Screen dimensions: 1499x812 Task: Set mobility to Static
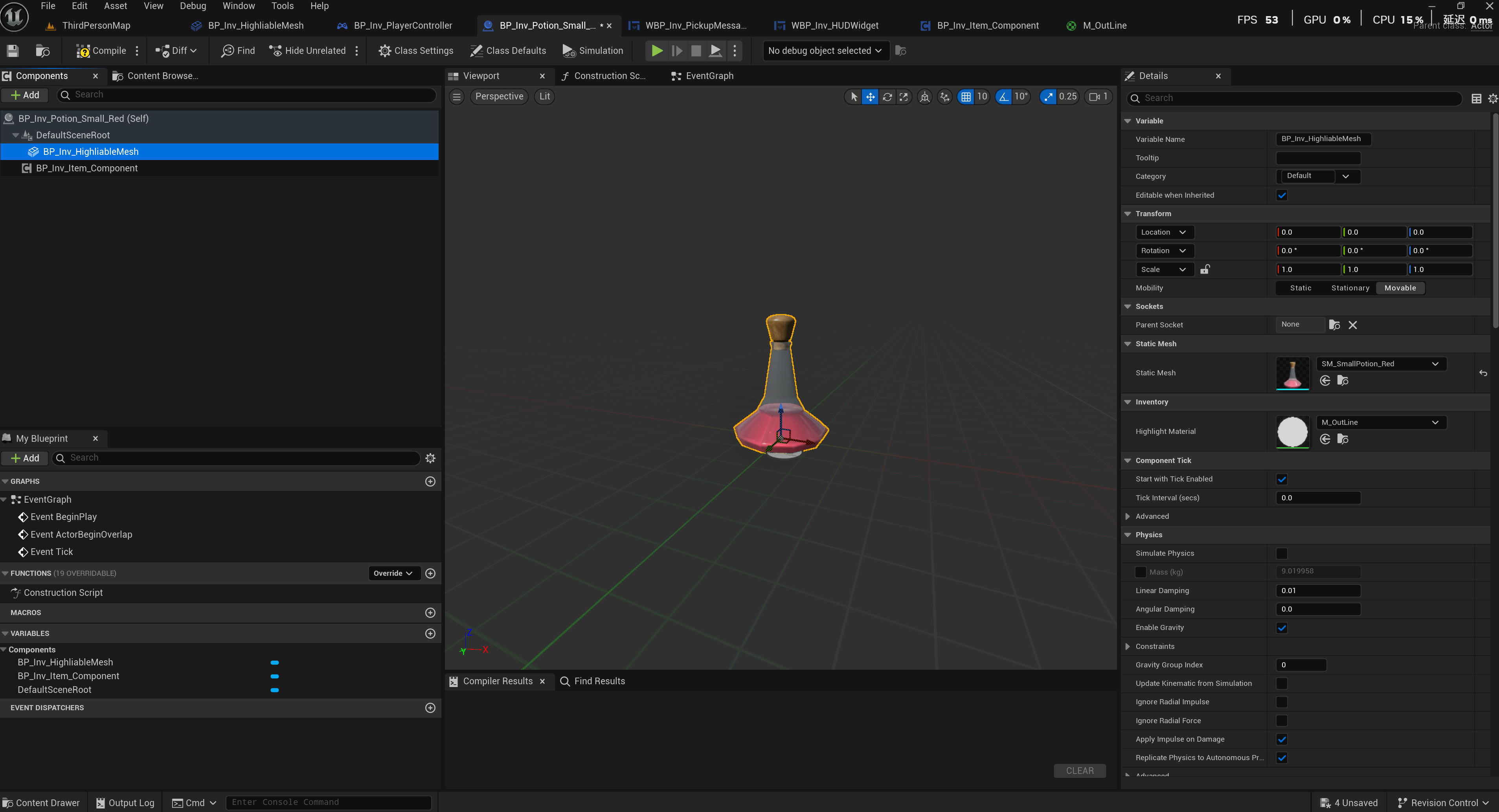point(1301,288)
